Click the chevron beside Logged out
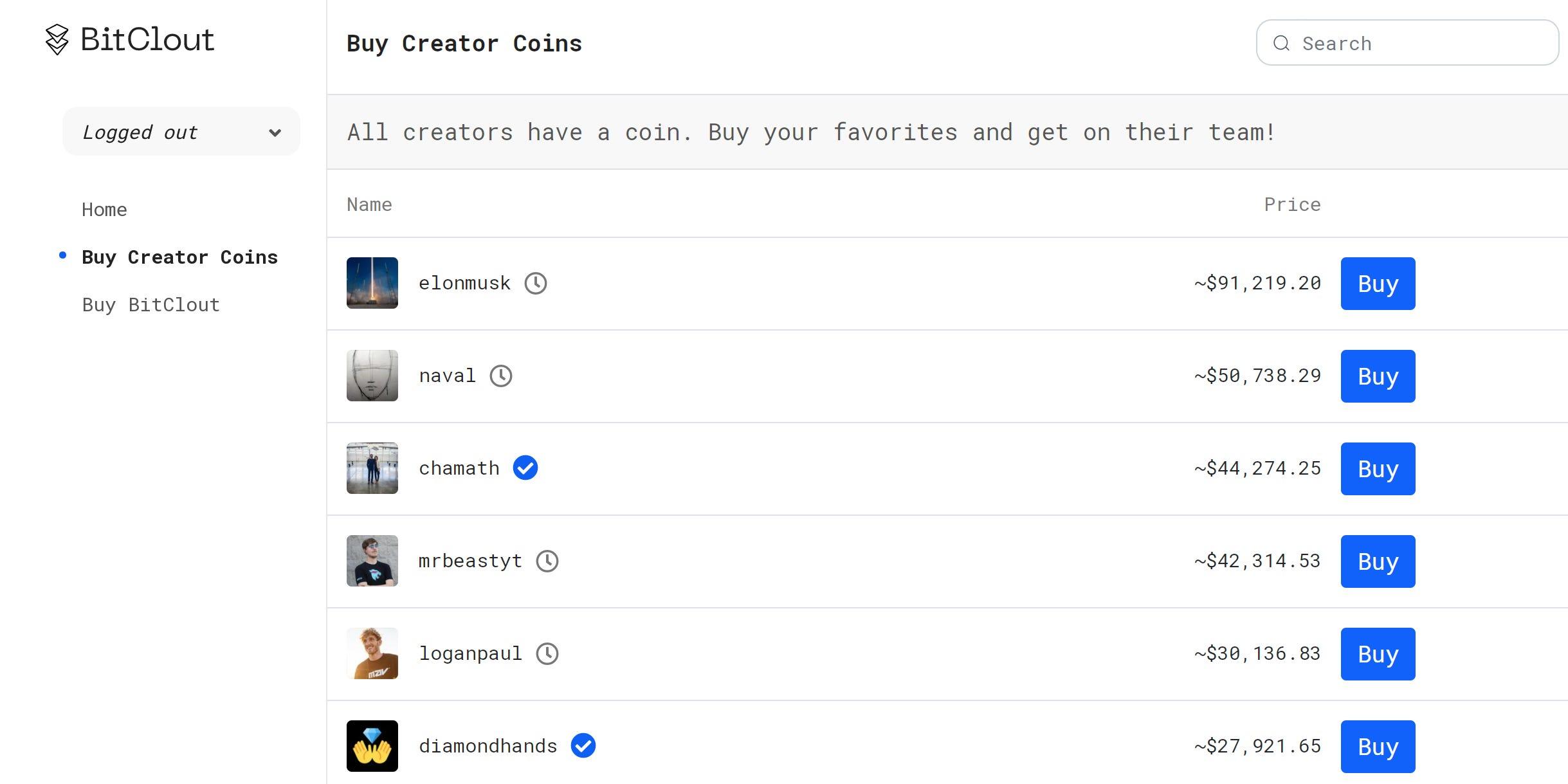1568x784 pixels. coord(275,132)
